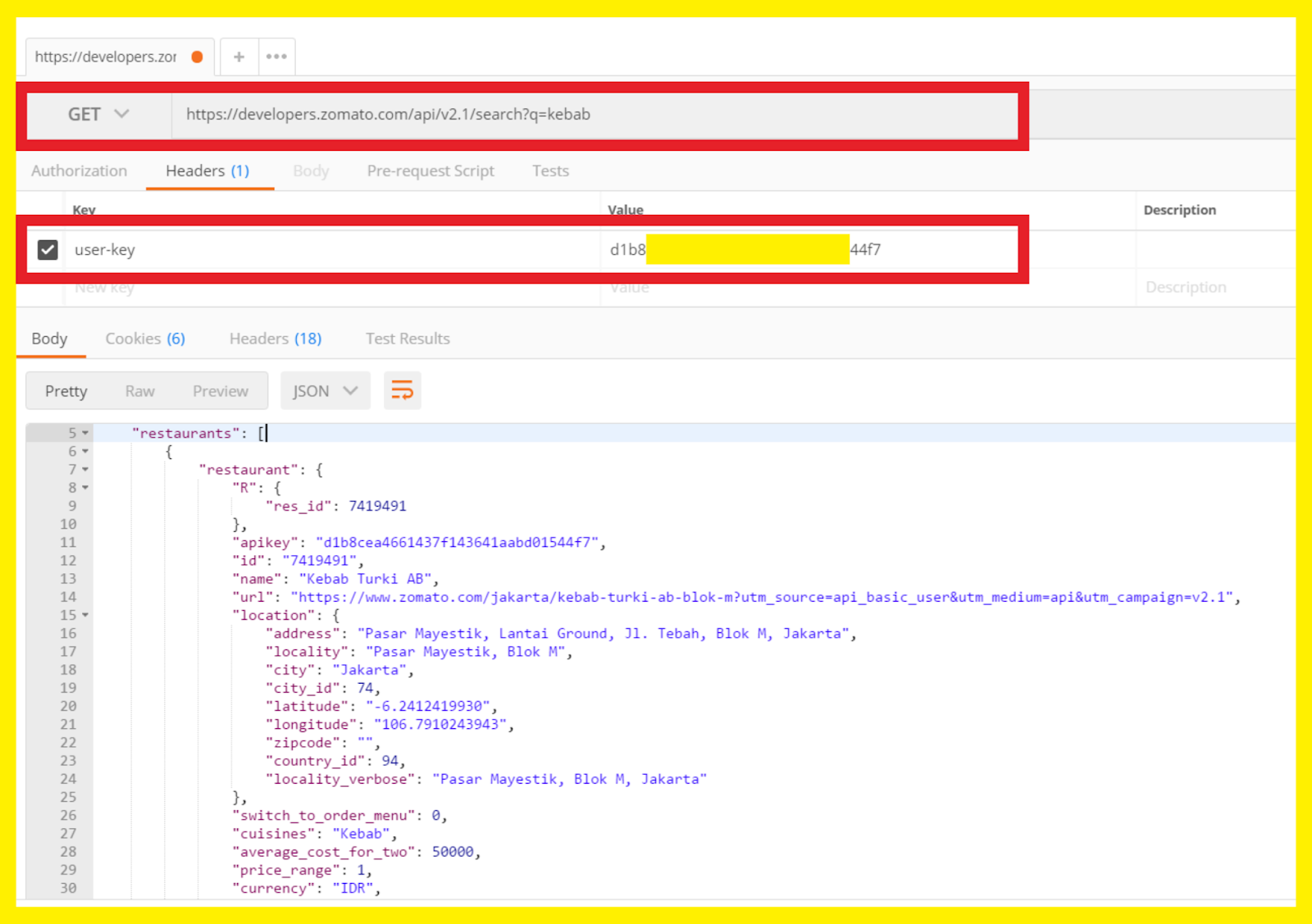Switch to the Raw view button
This screenshot has height=924, width=1312.
140,391
